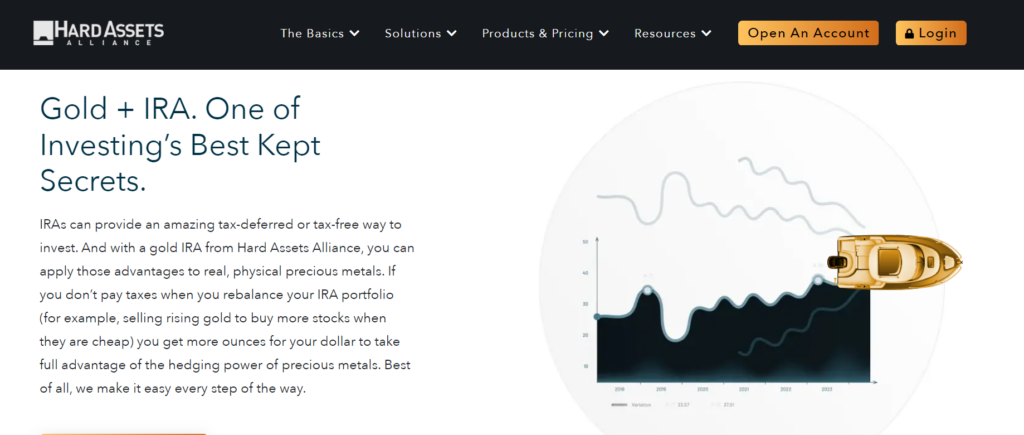Expand Products & Pricing chevron
This screenshot has height=435, width=1024.
604,33
